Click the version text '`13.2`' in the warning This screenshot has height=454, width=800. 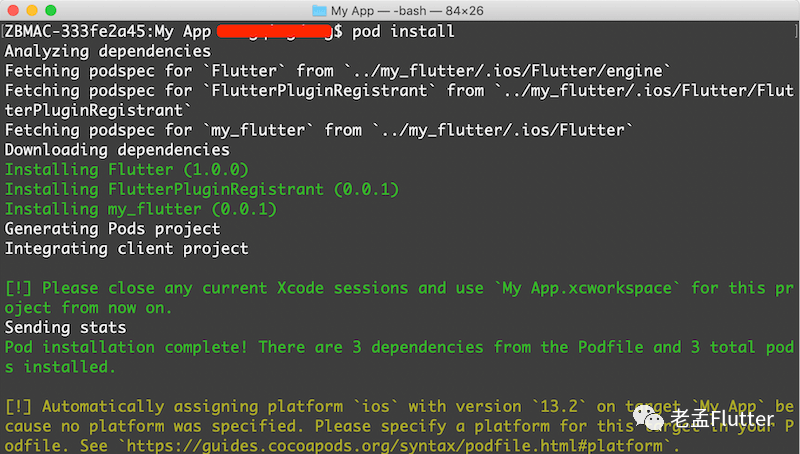559,407
